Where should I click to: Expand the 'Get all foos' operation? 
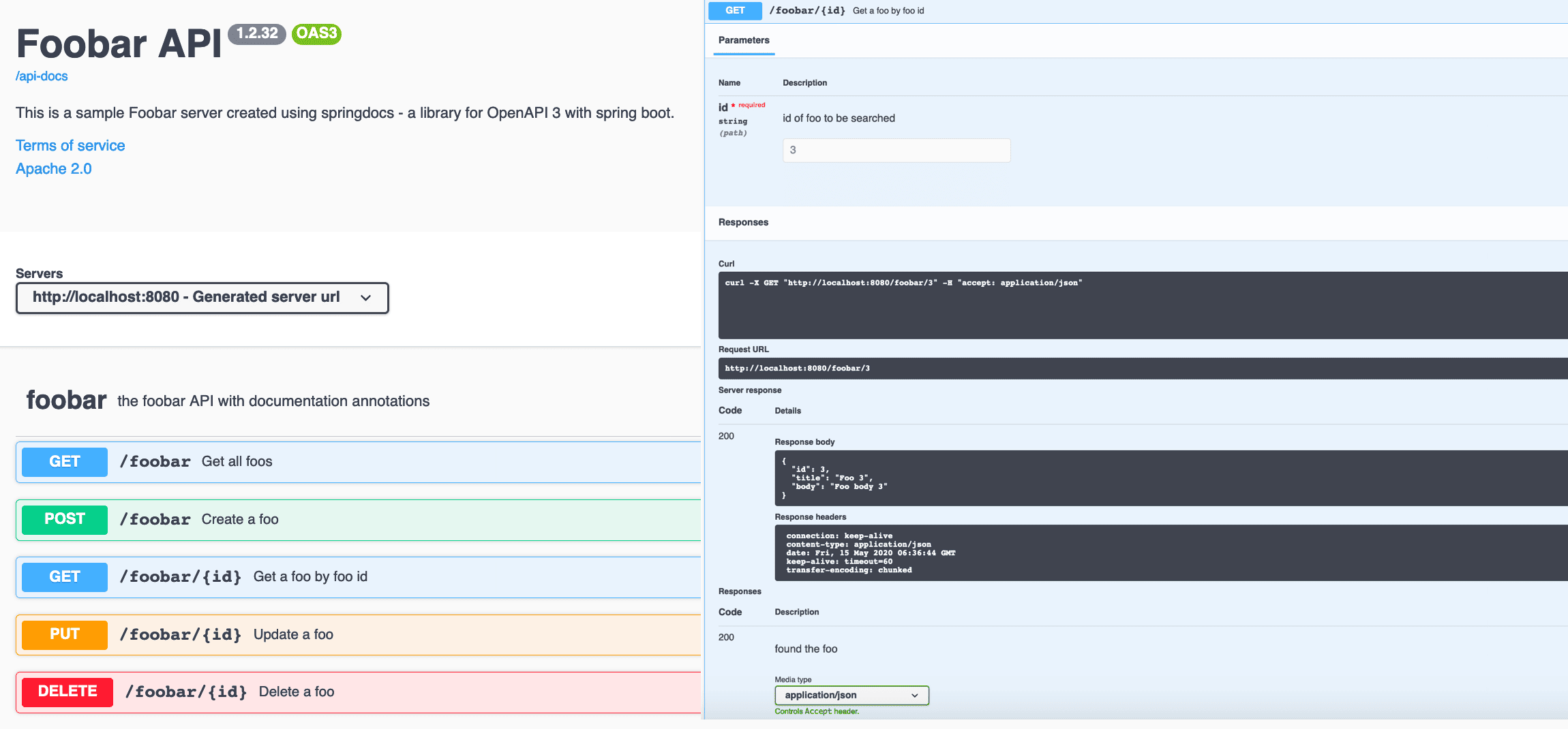click(x=237, y=461)
